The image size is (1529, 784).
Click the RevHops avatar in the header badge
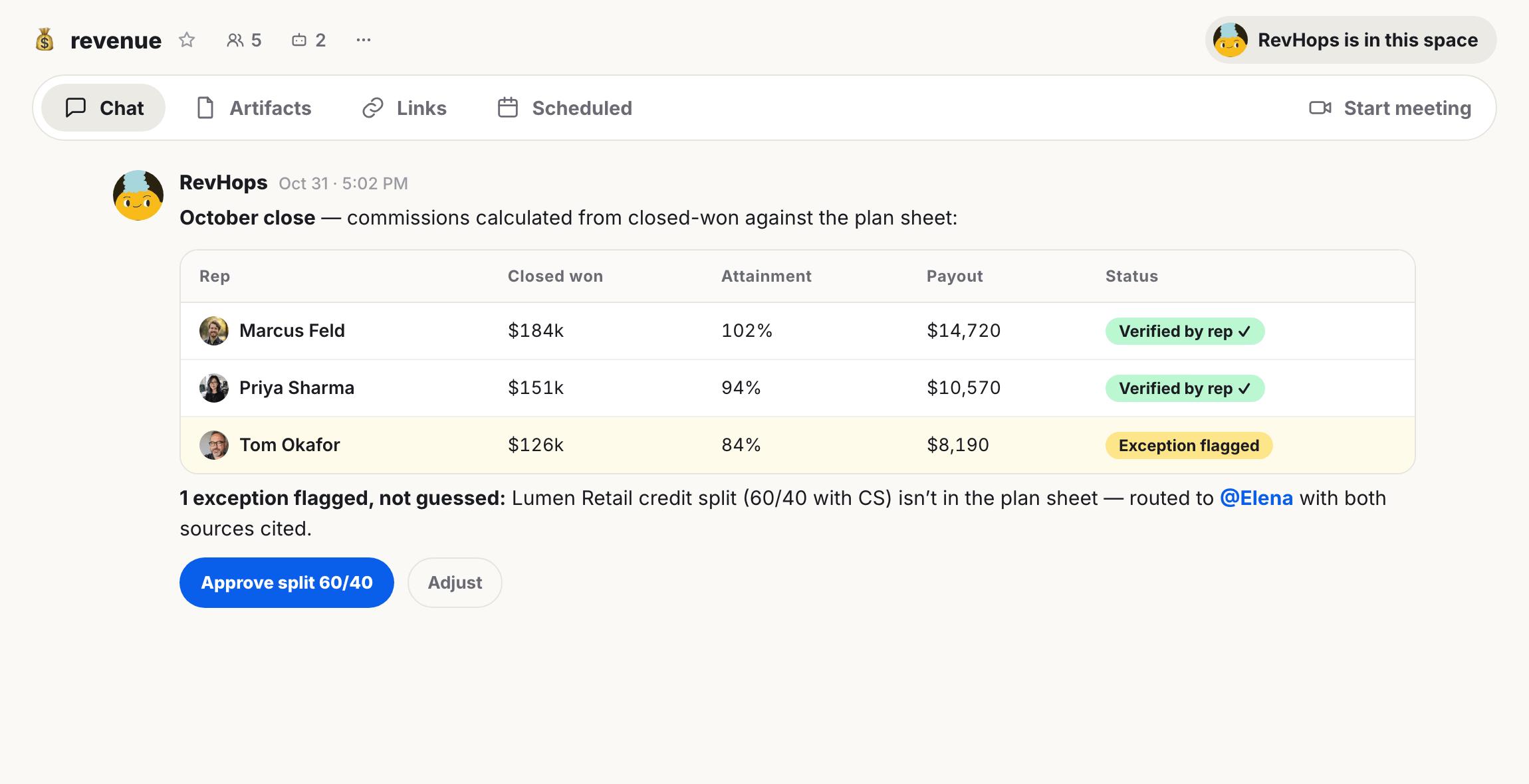(x=1230, y=40)
